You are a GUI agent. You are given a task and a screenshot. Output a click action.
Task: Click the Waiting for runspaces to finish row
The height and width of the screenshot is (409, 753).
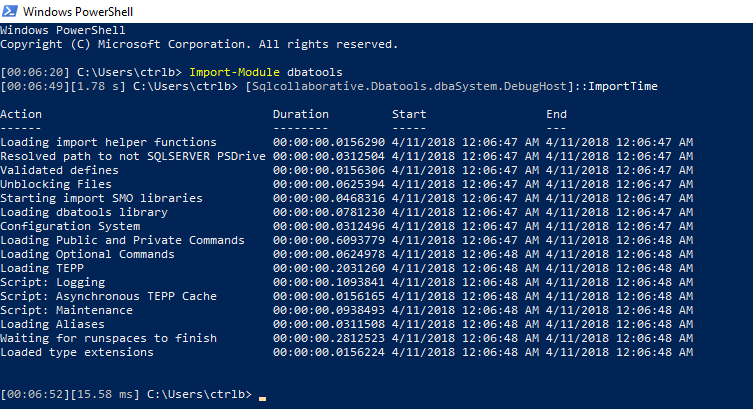(108, 339)
